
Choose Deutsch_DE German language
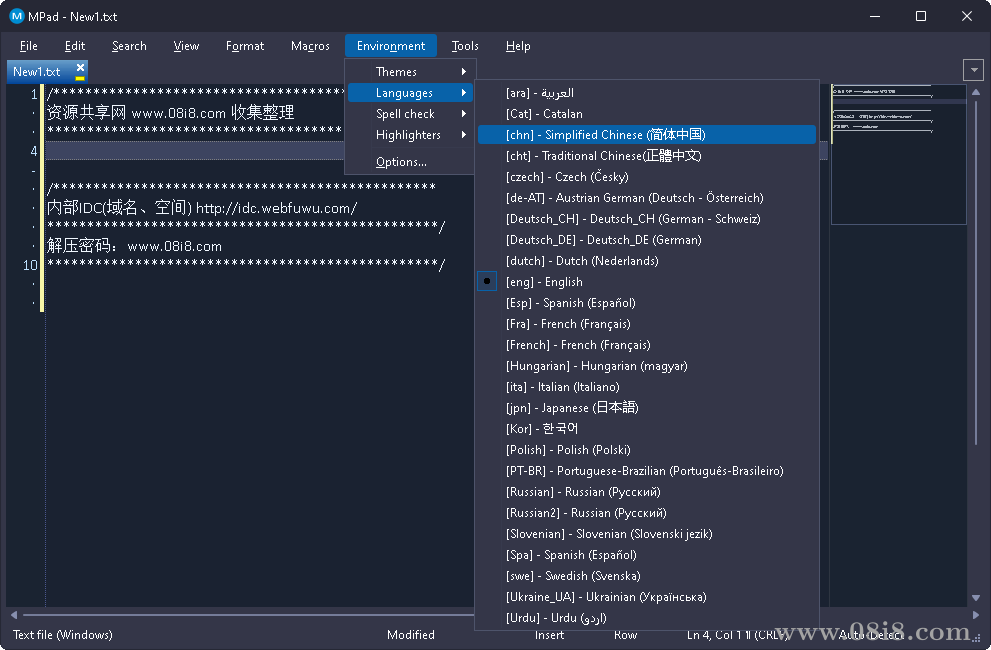click(647, 240)
